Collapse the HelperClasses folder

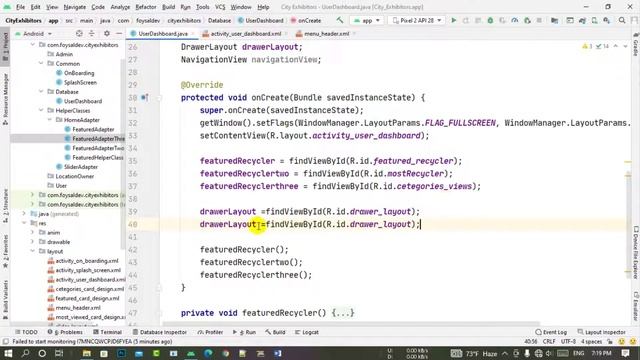[41, 110]
